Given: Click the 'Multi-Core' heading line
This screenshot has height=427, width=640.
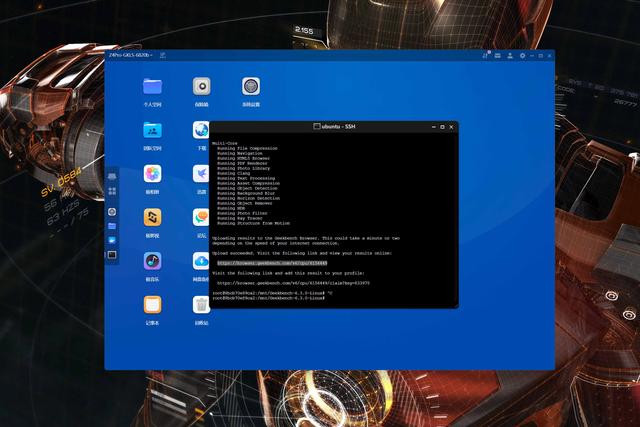Looking at the screenshot, I should (x=224, y=143).
